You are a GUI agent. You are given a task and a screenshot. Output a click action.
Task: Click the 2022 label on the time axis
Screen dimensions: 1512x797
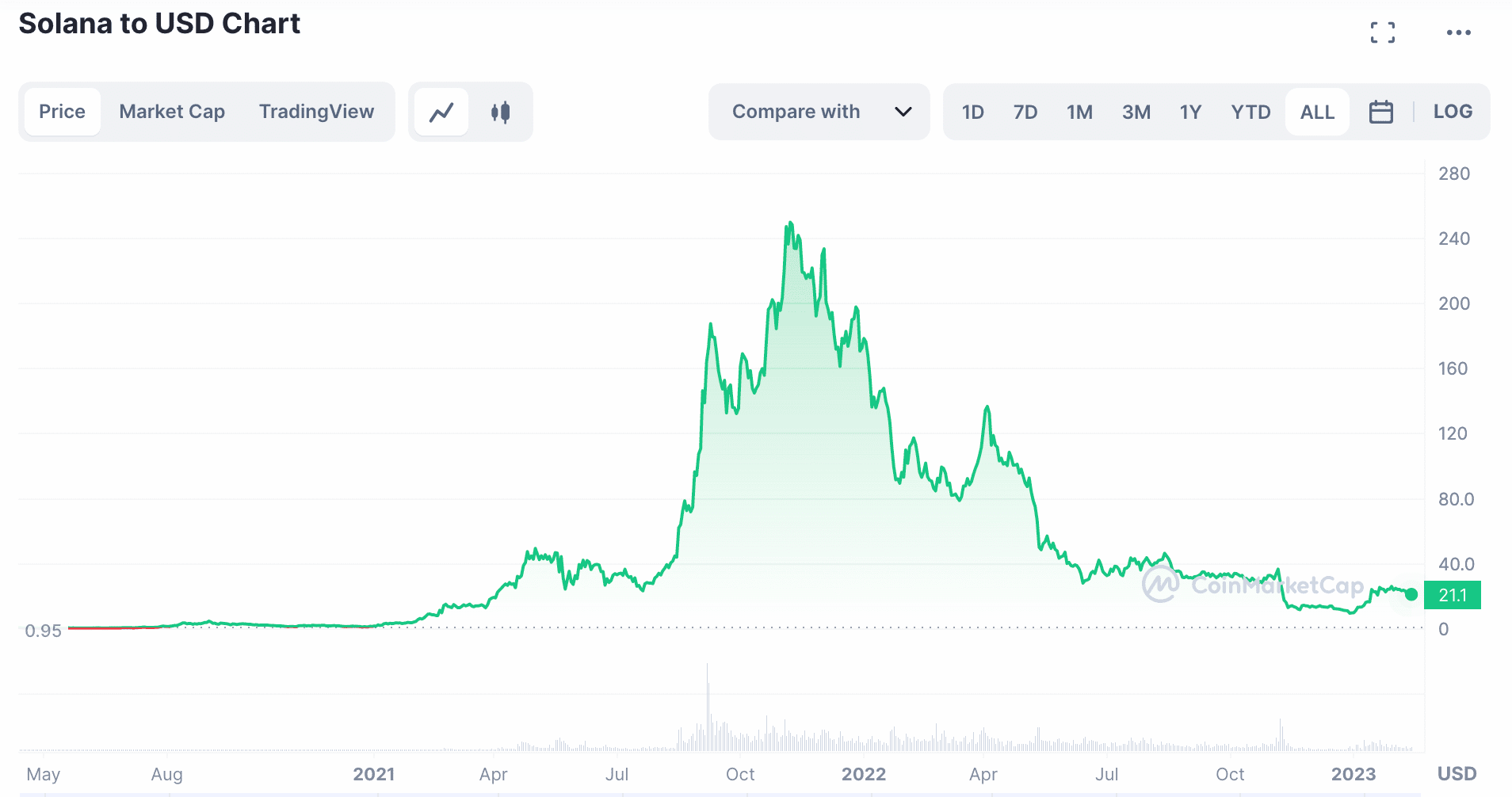point(863,774)
